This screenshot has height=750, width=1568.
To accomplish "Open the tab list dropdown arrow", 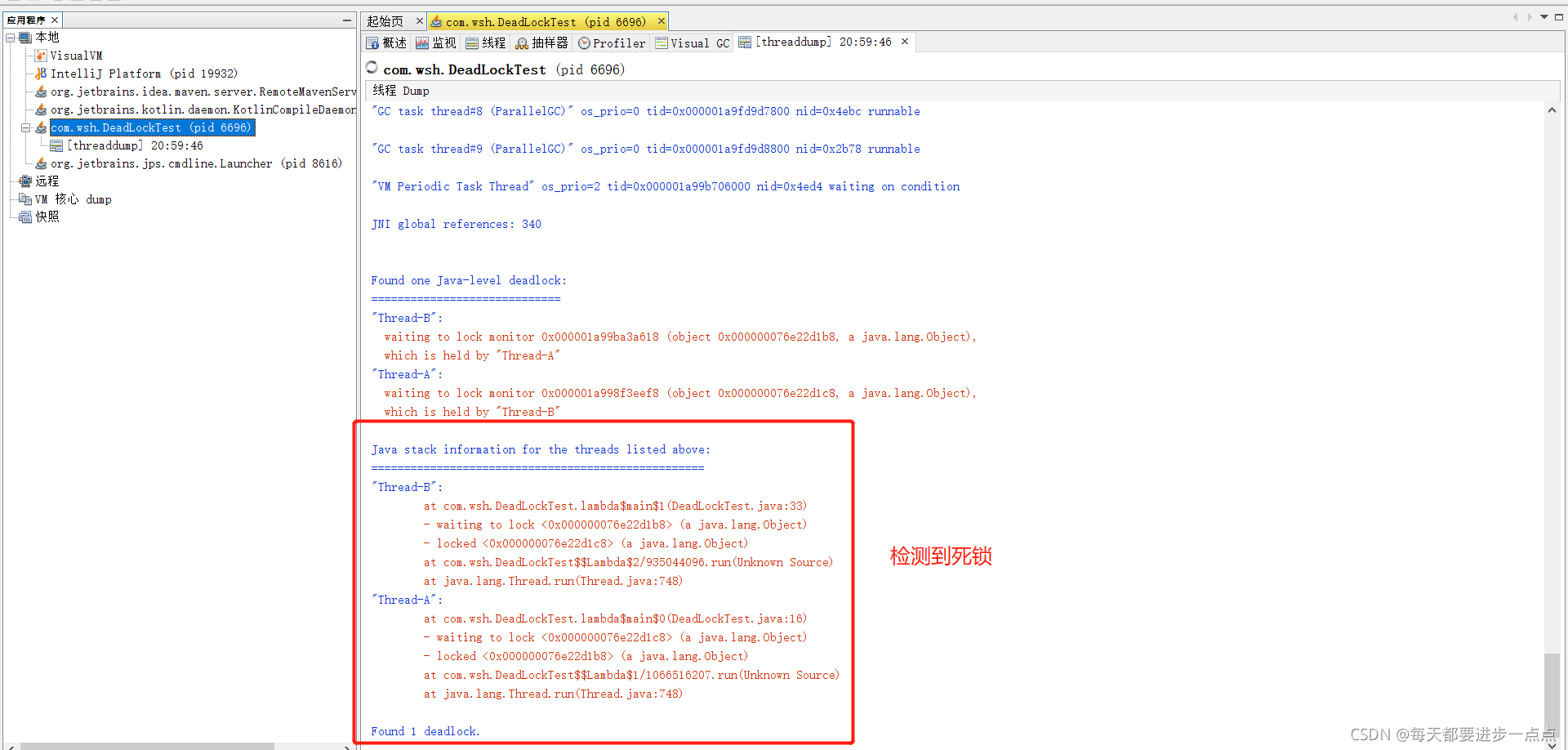I will coord(1543,16).
